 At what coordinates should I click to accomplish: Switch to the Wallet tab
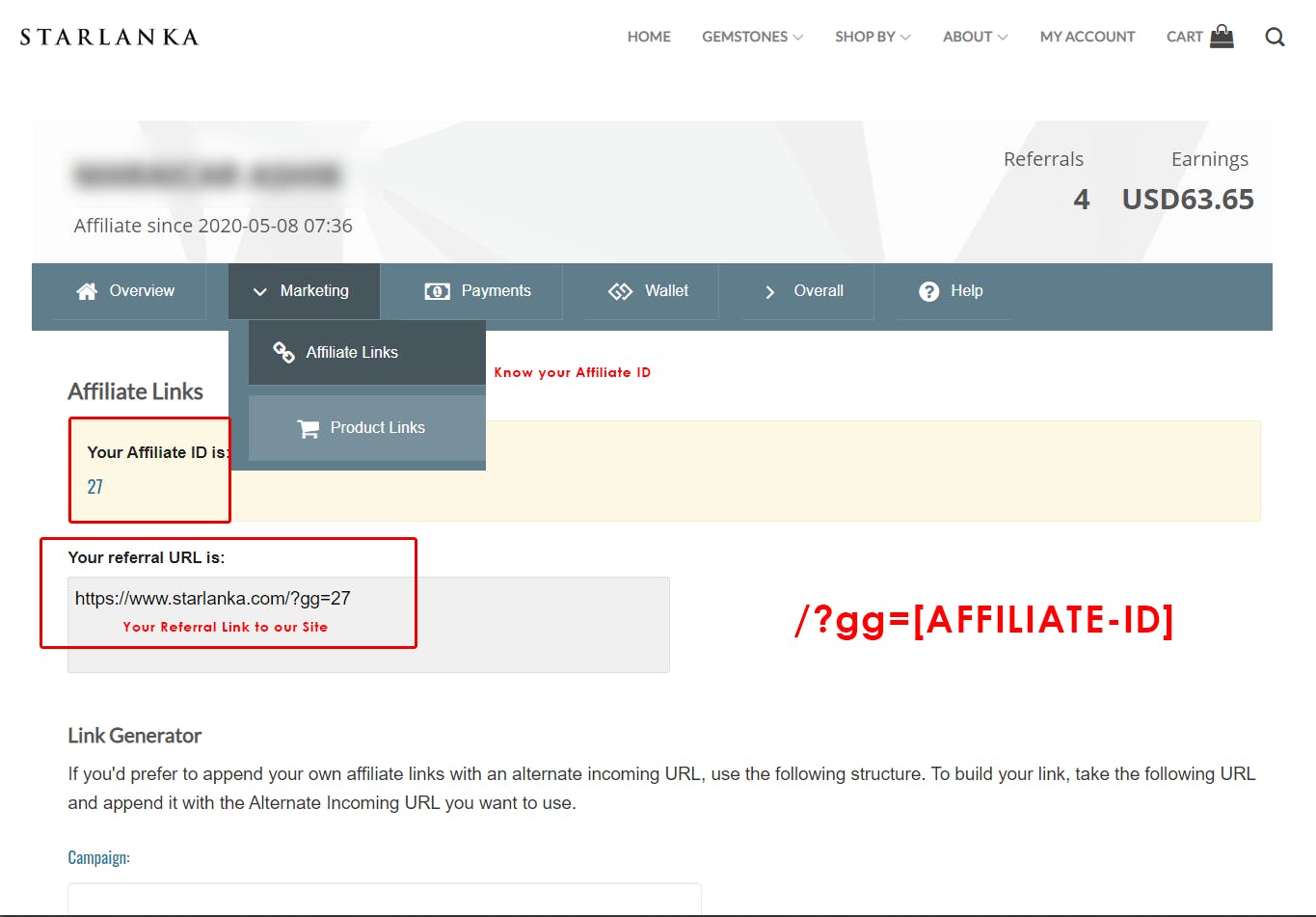coord(648,291)
